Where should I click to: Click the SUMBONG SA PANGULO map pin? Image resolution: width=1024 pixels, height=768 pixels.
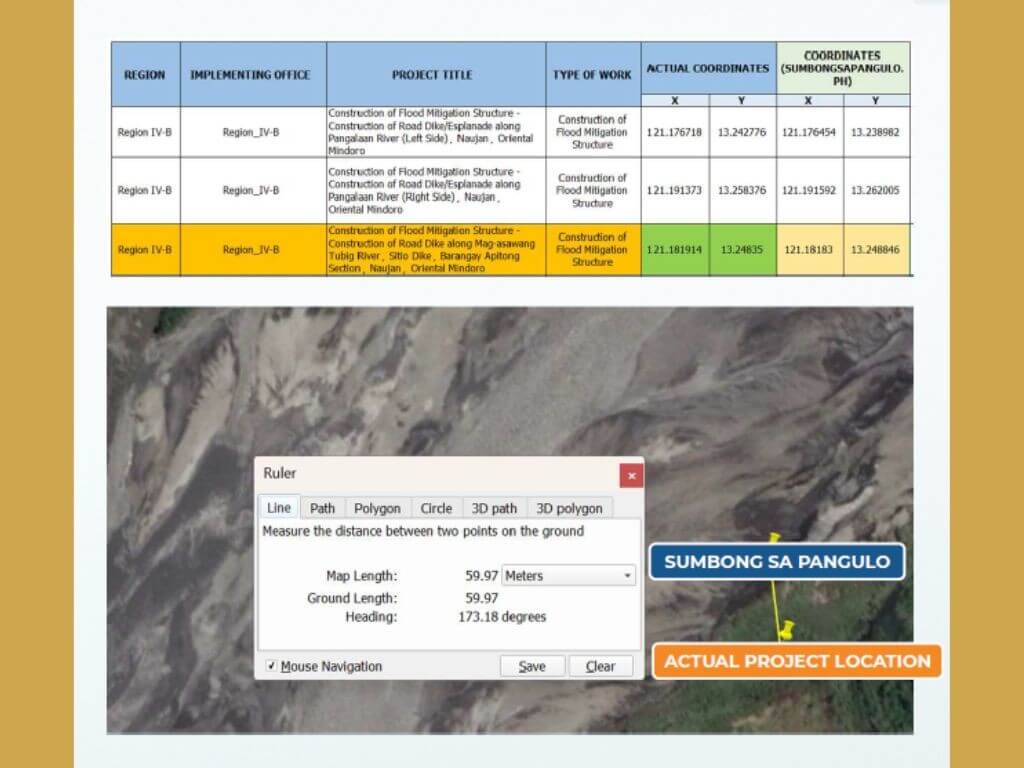pyautogui.click(x=775, y=536)
